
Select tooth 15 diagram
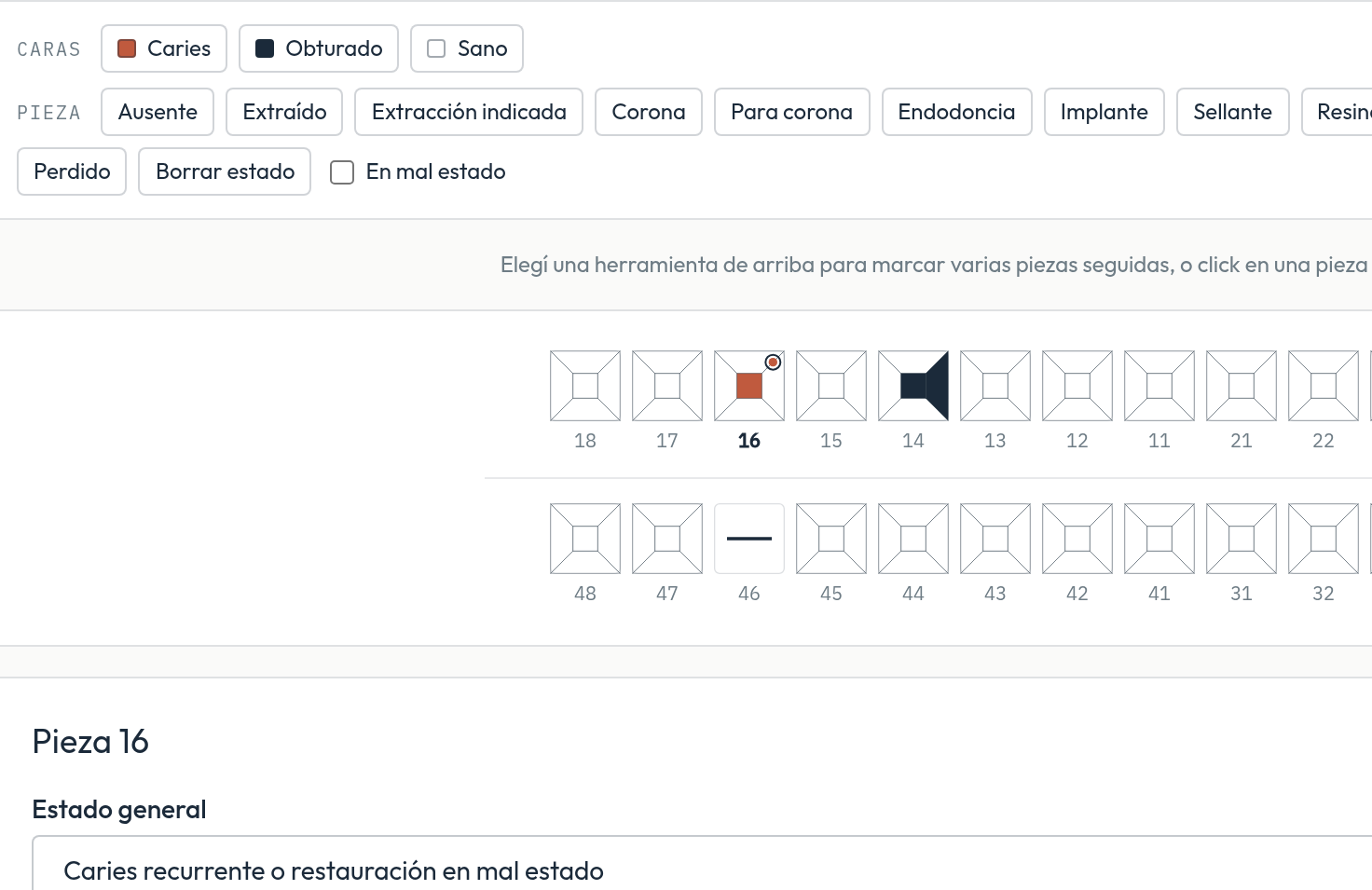[831, 386]
